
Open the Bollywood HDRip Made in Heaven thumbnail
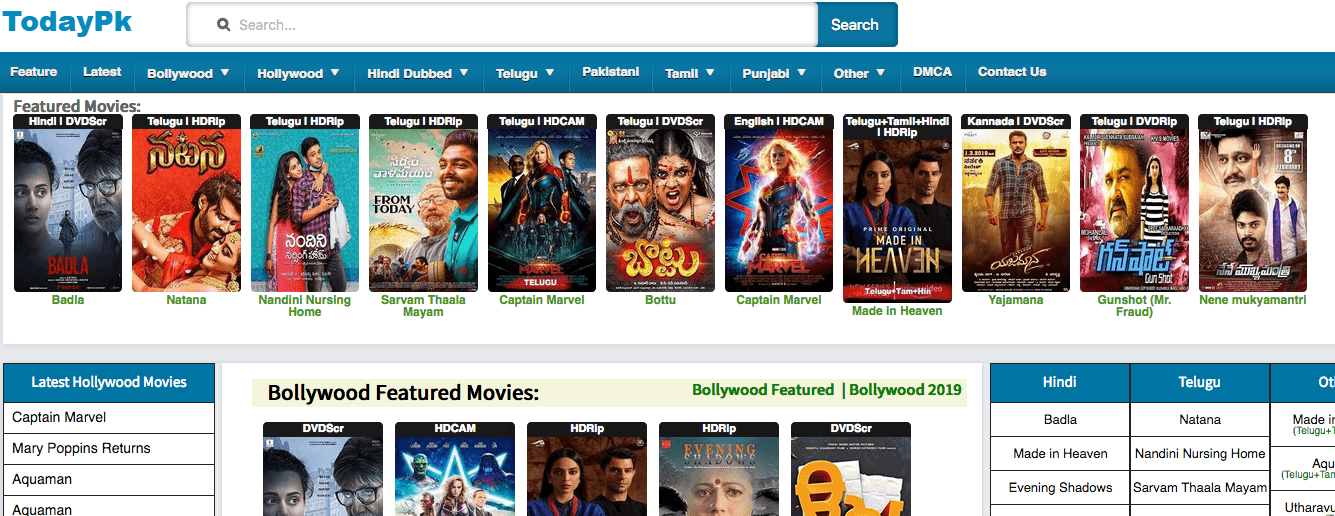587,469
